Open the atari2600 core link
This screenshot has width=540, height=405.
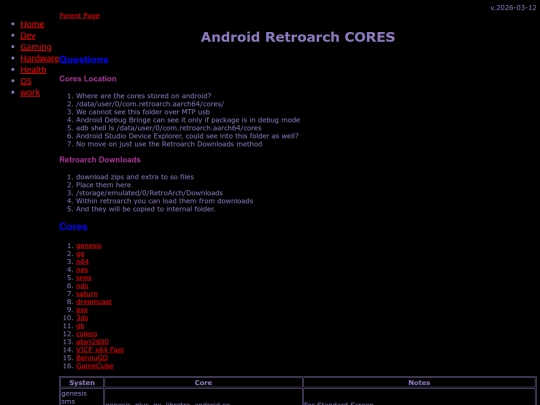pos(92,342)
